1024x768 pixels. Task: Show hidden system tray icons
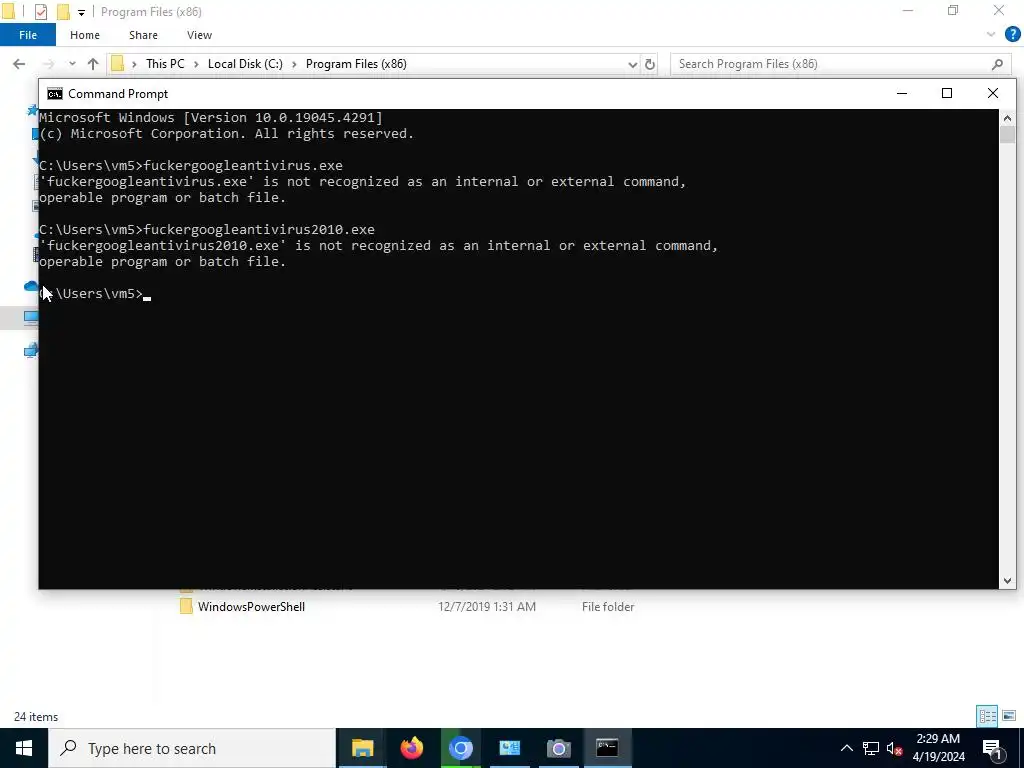coord(846,748)
